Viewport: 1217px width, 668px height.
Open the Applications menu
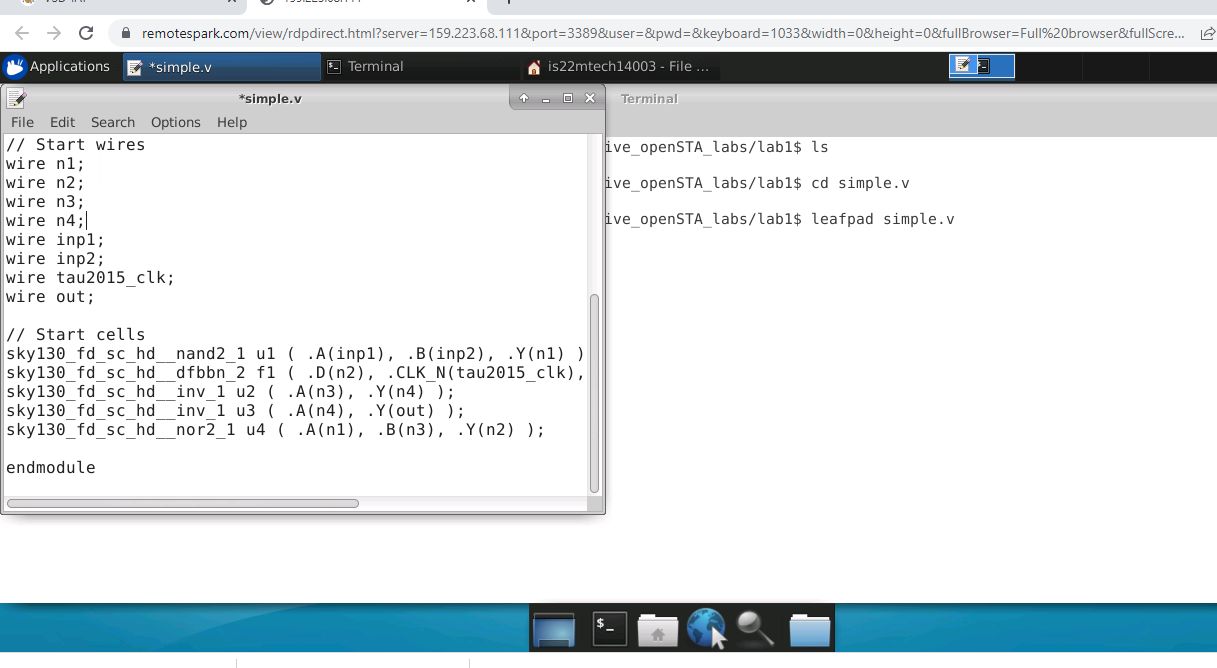coord(60,66)
